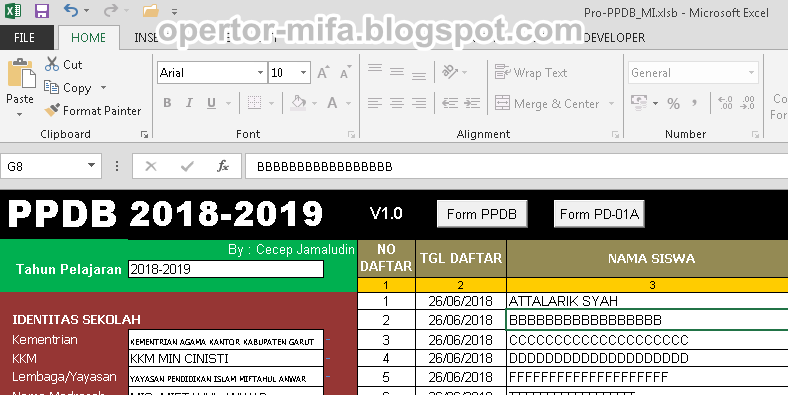Click the Enter checkmark in formula bar
This screenshot has width=788, height=395.
(x=187, y=166)
